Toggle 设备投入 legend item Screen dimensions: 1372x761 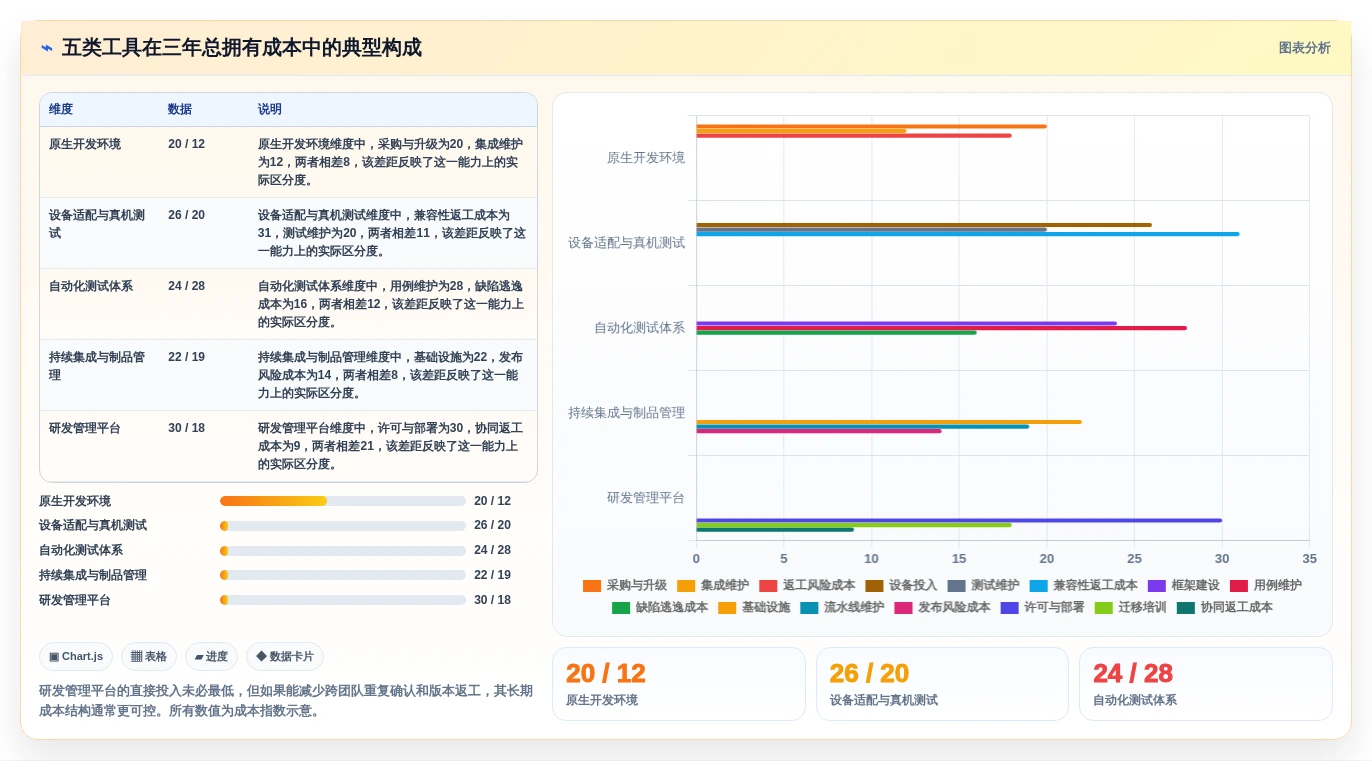pos(901,585)
